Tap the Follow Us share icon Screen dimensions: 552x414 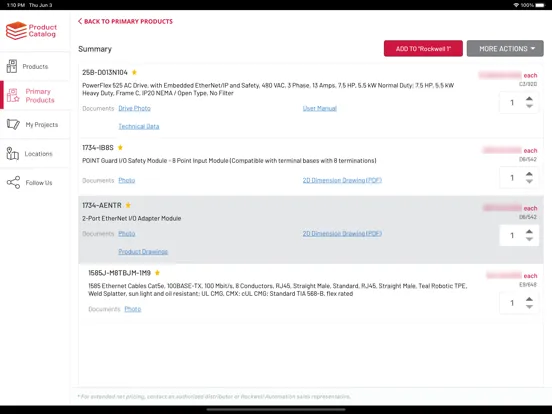click(x=13, y=182)
